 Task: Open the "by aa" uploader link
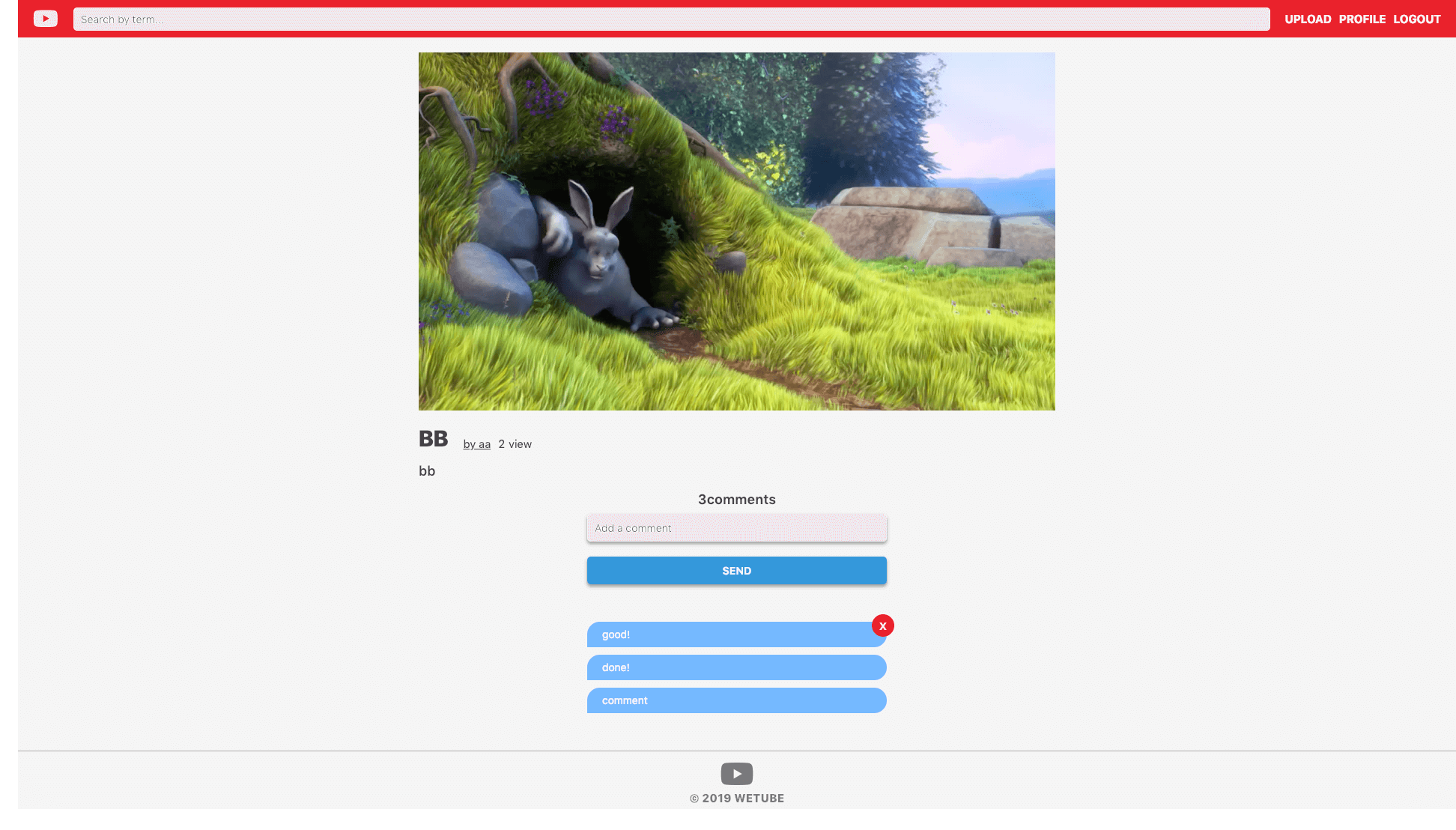[476, 444]
